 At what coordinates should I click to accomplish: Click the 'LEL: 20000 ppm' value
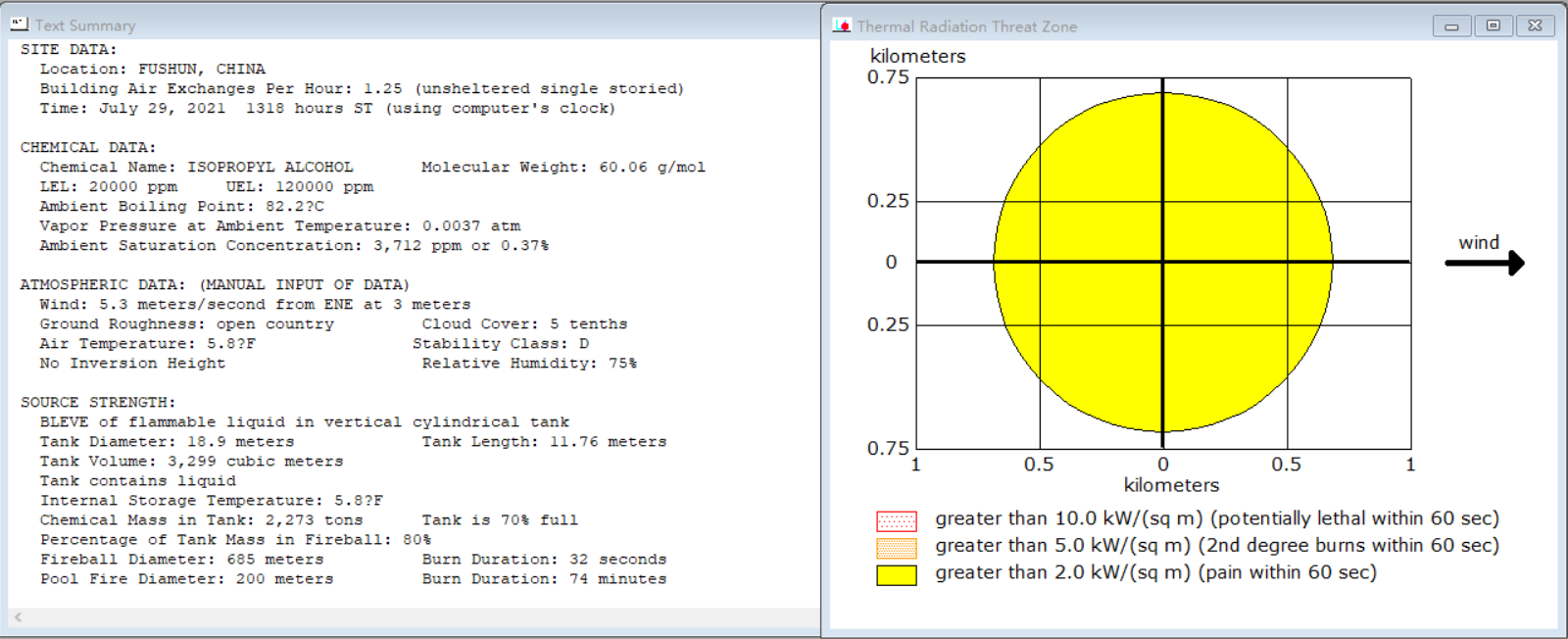(109, 186)
